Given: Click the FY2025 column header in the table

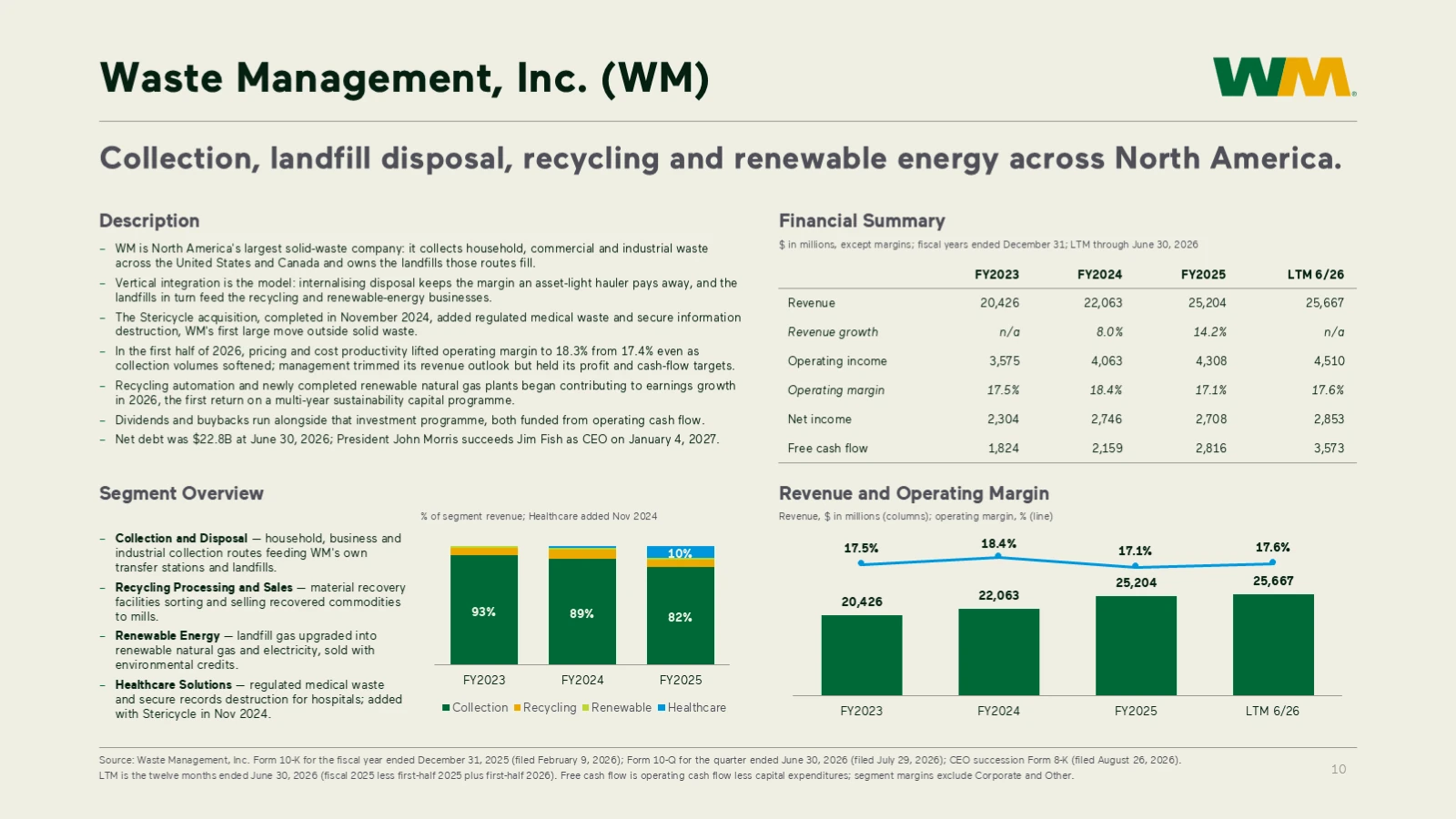Looking at the screenshot, I should [x=1203, y=275].
